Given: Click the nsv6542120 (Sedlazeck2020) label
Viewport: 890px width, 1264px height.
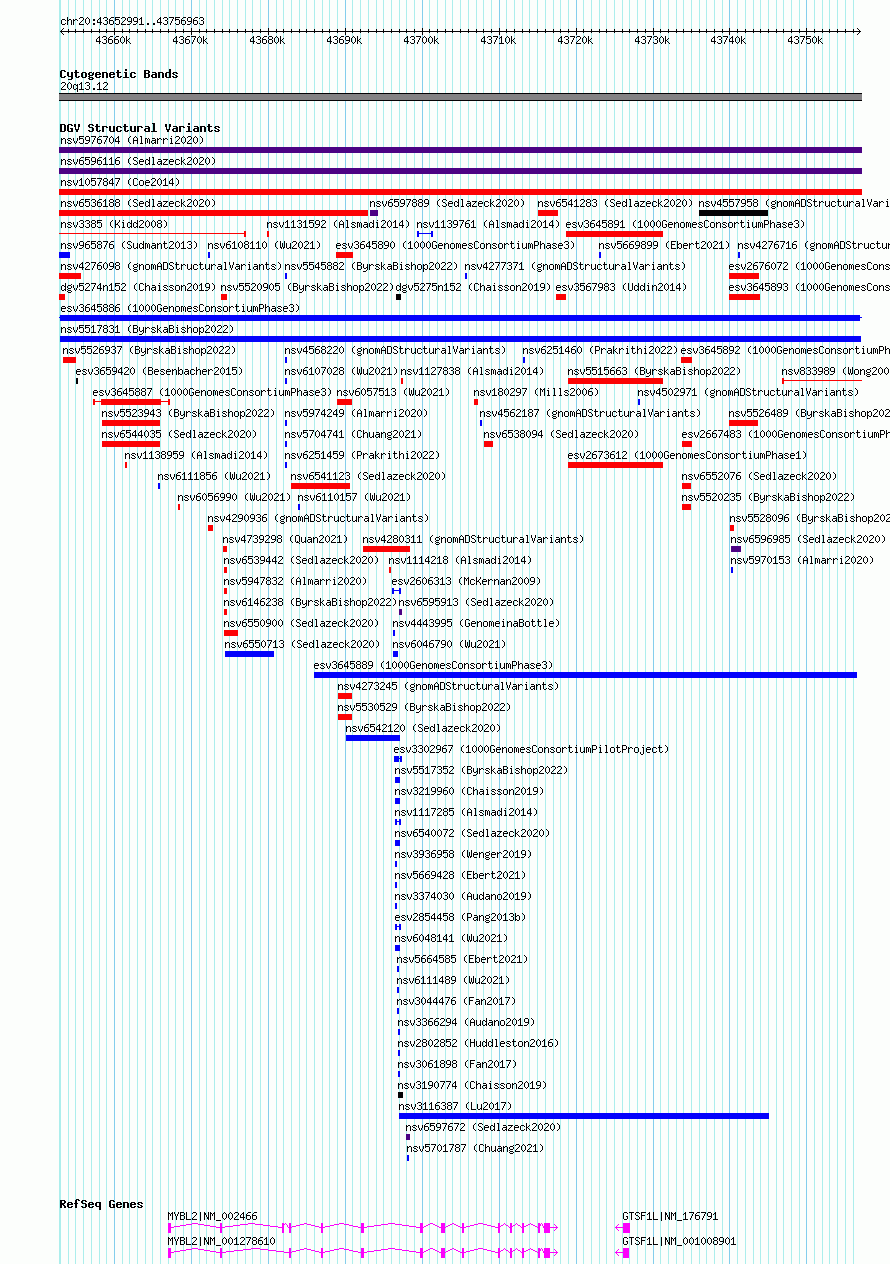Looking at the screenshot, I should pyautogui.click(x=423, y=728).
